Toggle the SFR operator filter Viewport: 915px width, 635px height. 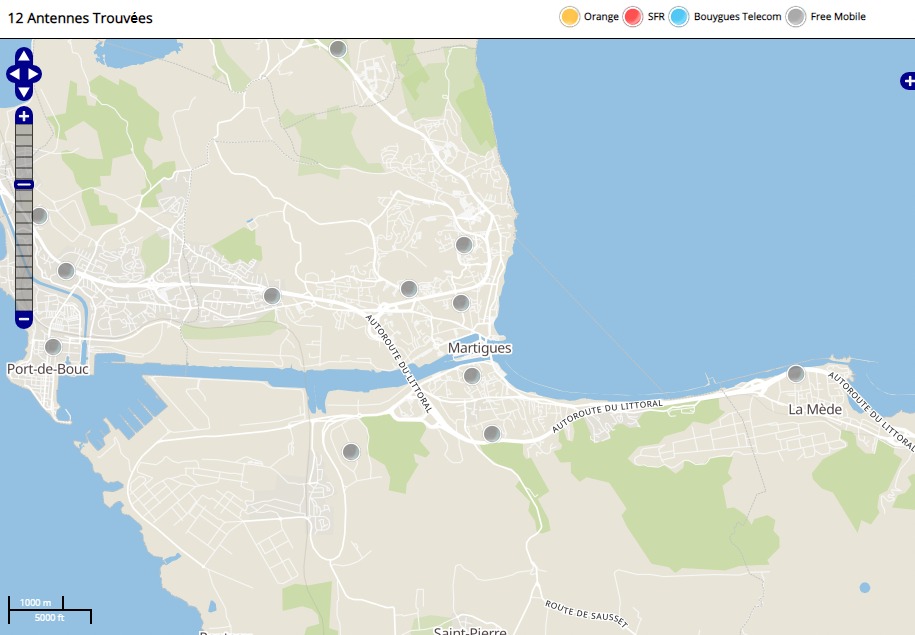[633, 17]
